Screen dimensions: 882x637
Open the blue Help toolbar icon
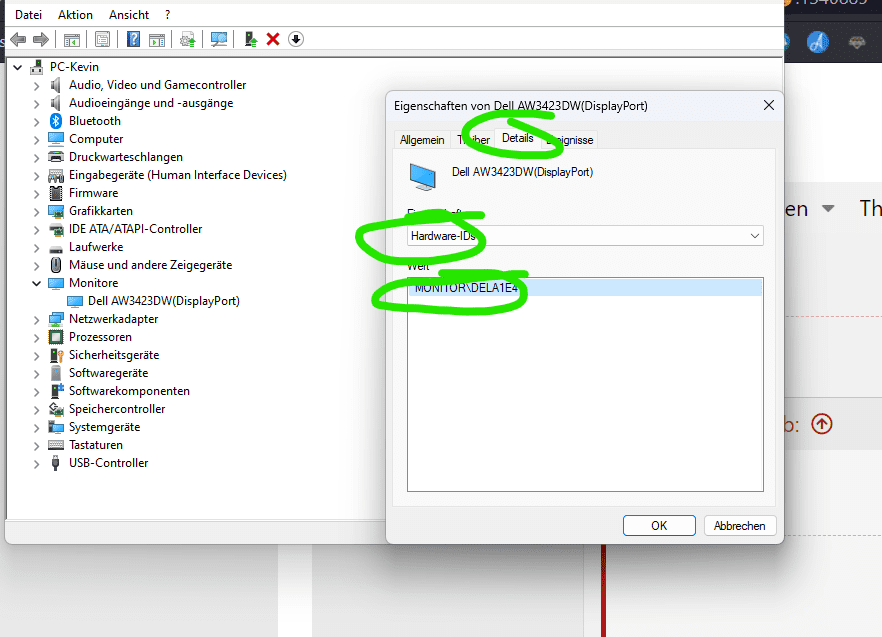click(x=133, y=39)
